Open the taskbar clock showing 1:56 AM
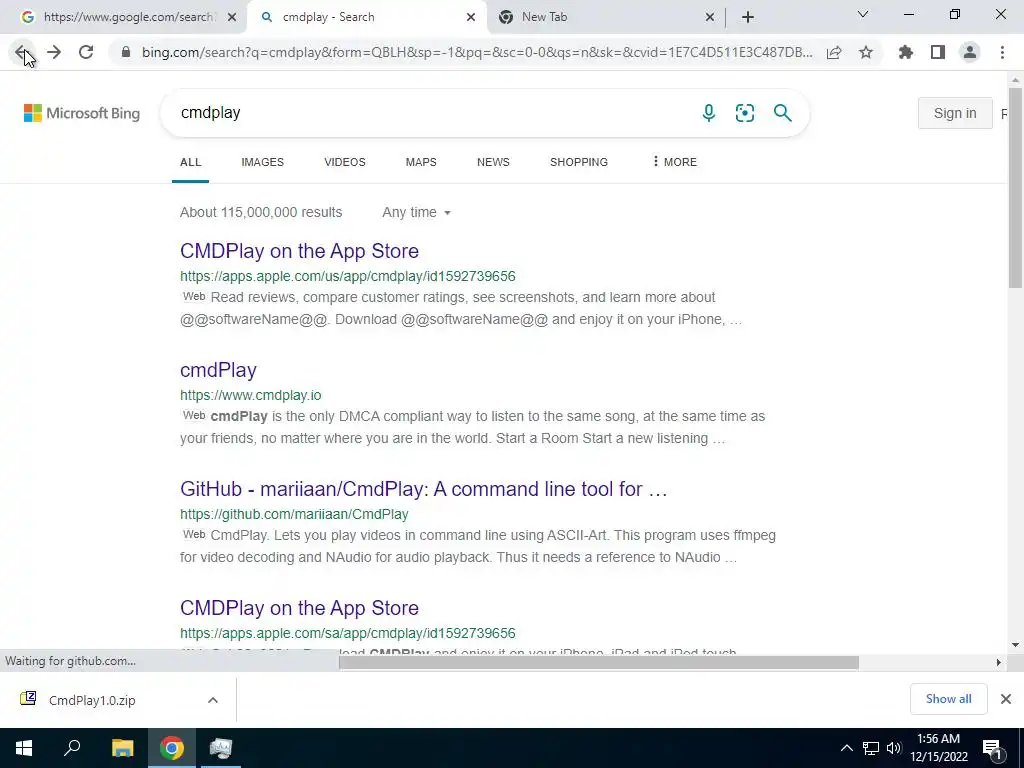Screen dimensions: 1024x768 pos(938,748)
